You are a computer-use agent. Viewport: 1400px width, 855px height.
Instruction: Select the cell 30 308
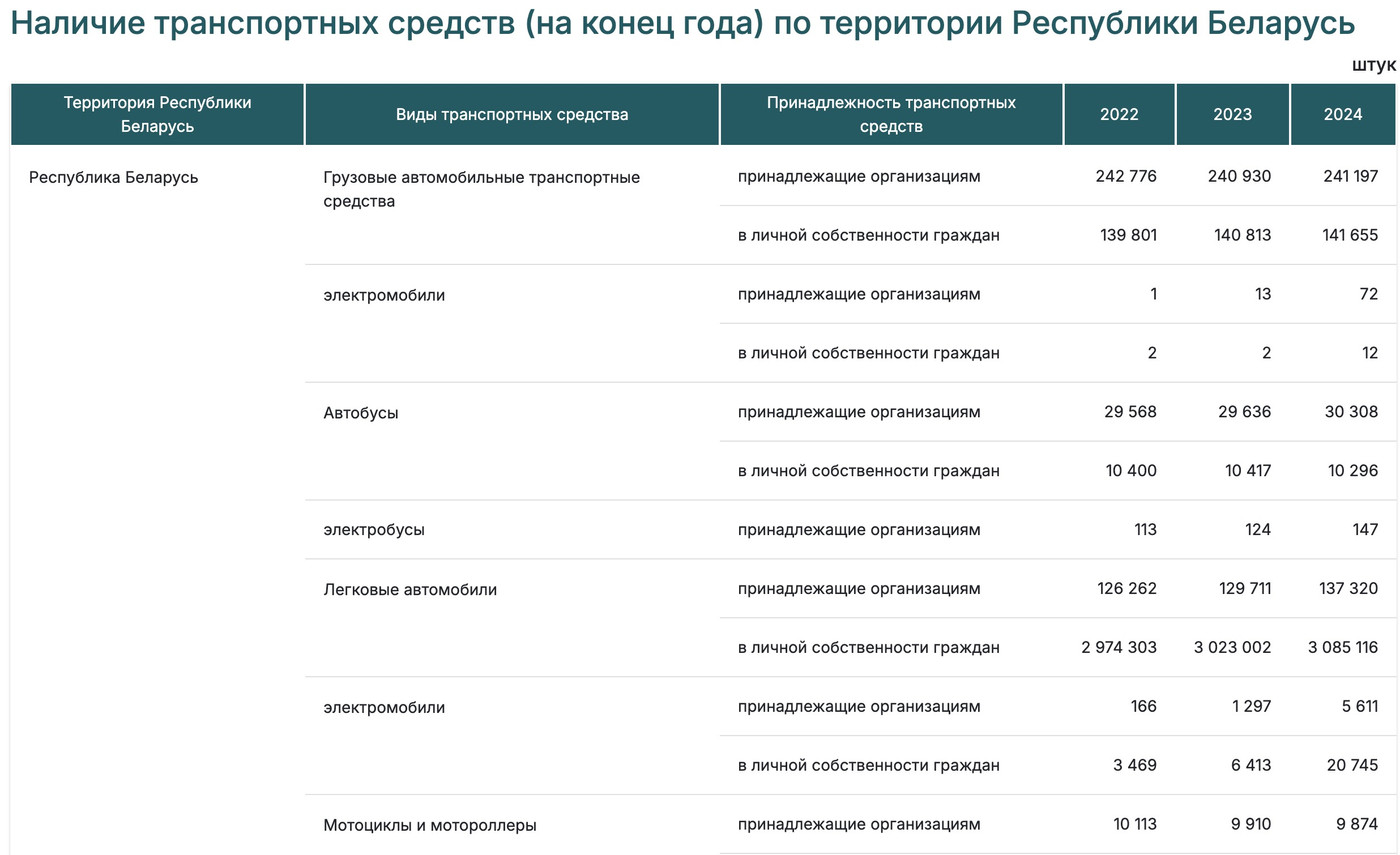[x=1352, y=412]
